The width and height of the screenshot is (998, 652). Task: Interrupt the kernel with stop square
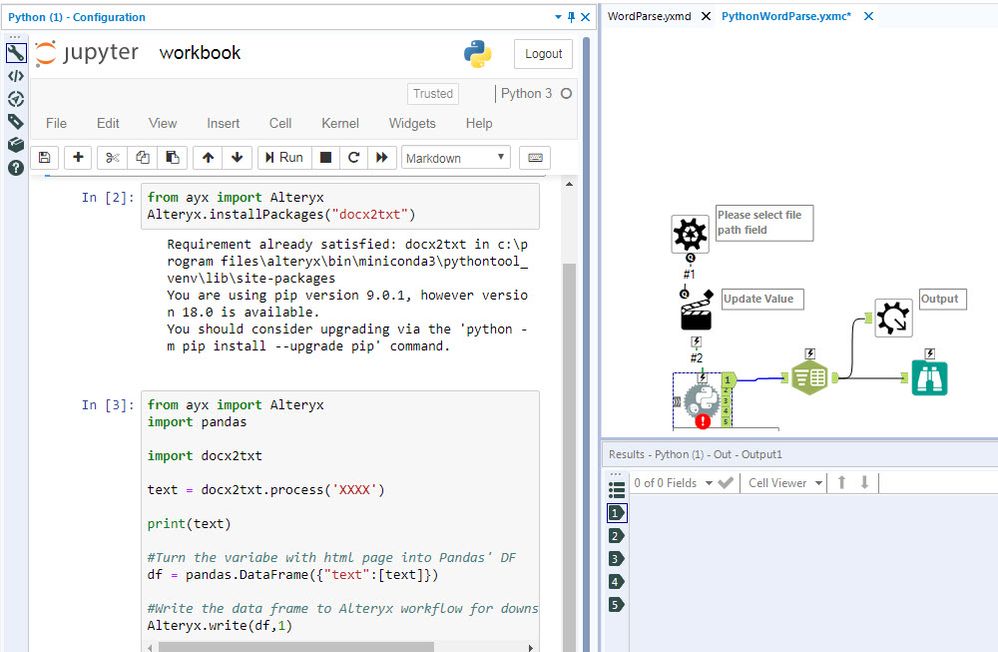(326, 157)
